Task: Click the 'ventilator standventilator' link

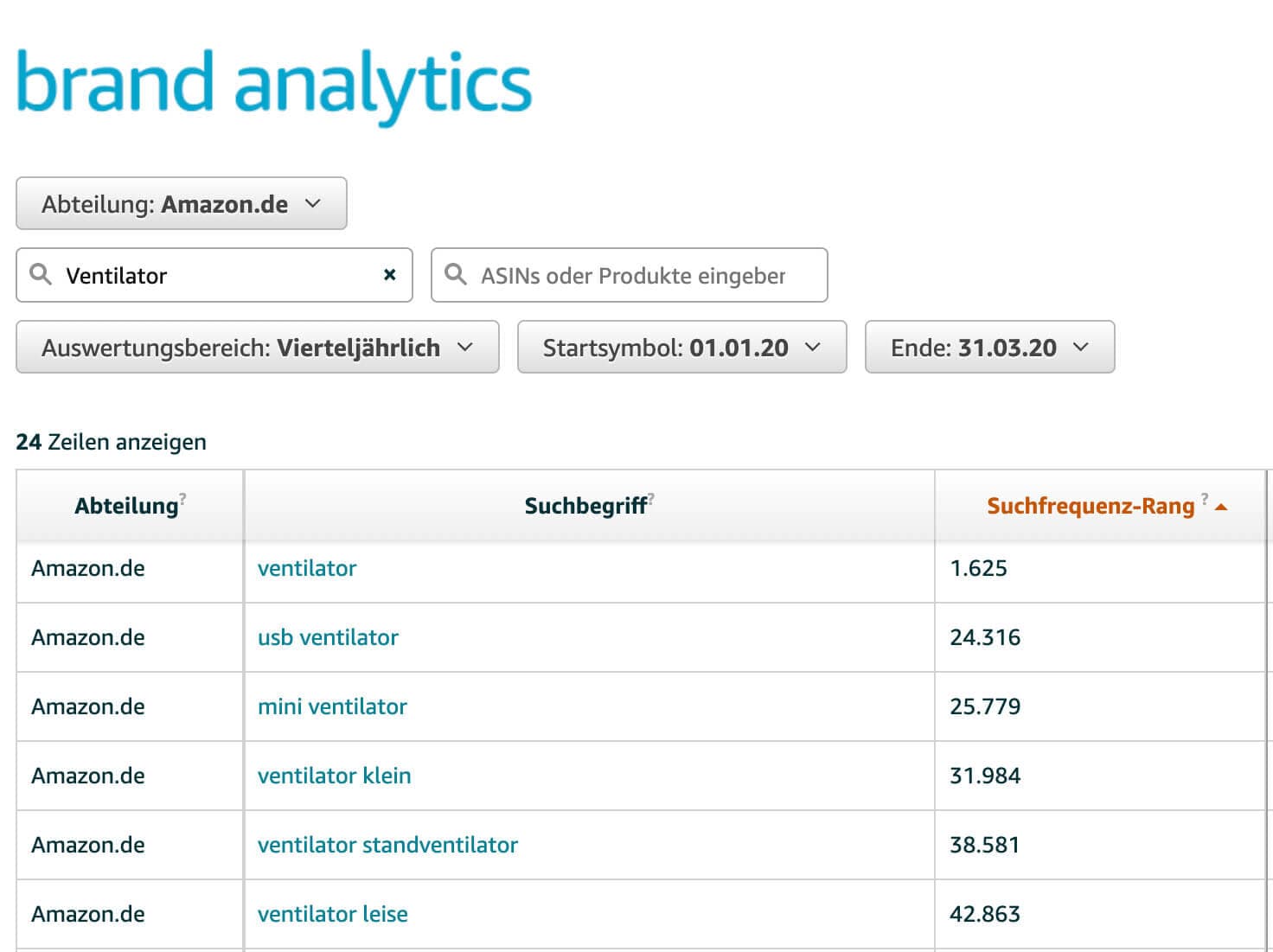Action: point(387,845)
